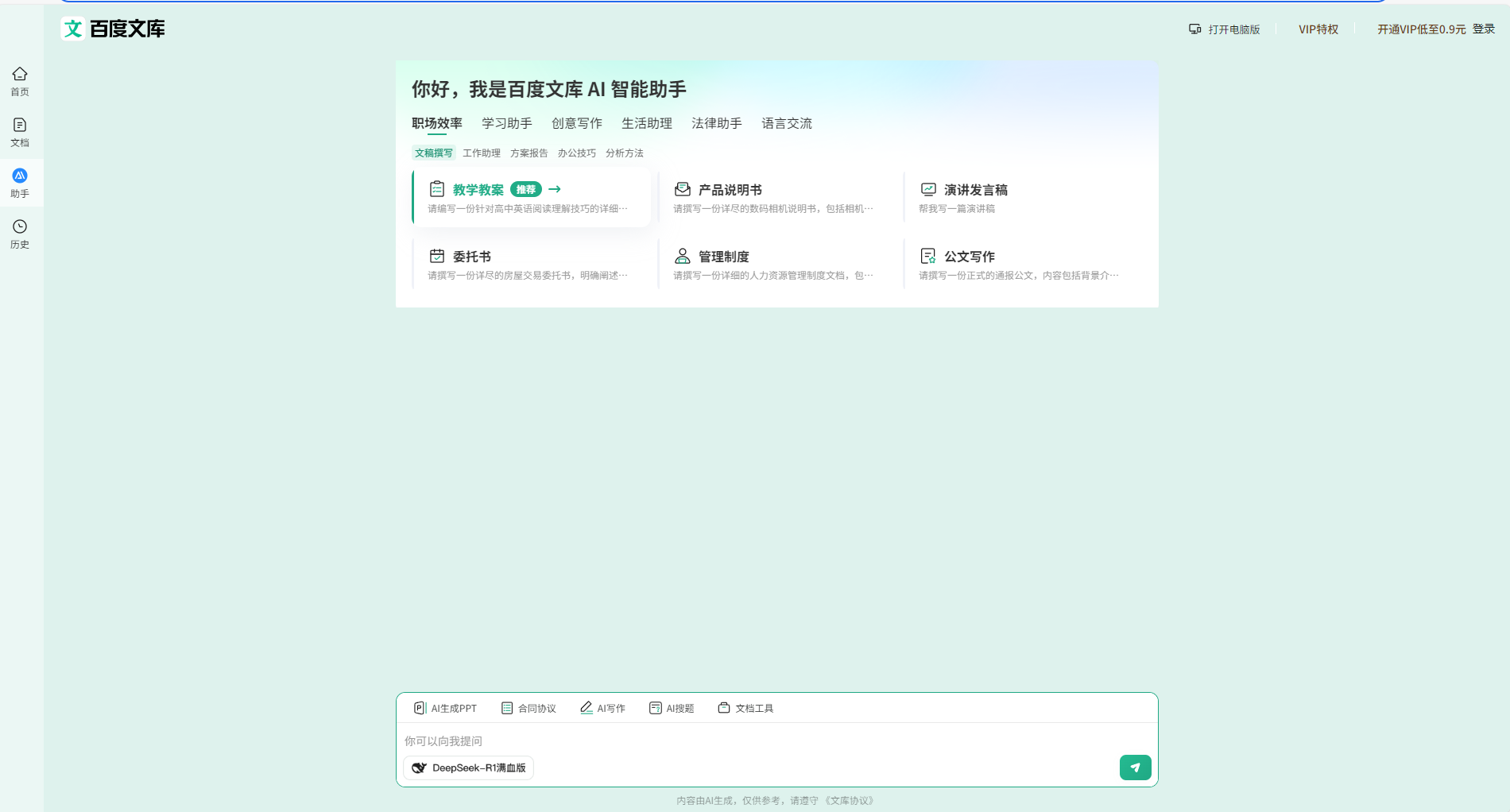Image resolution: width=1510 pixels, height=812 pixels.
Task: Open History (历史) from the sidebar
Action: tap(20, 234)
